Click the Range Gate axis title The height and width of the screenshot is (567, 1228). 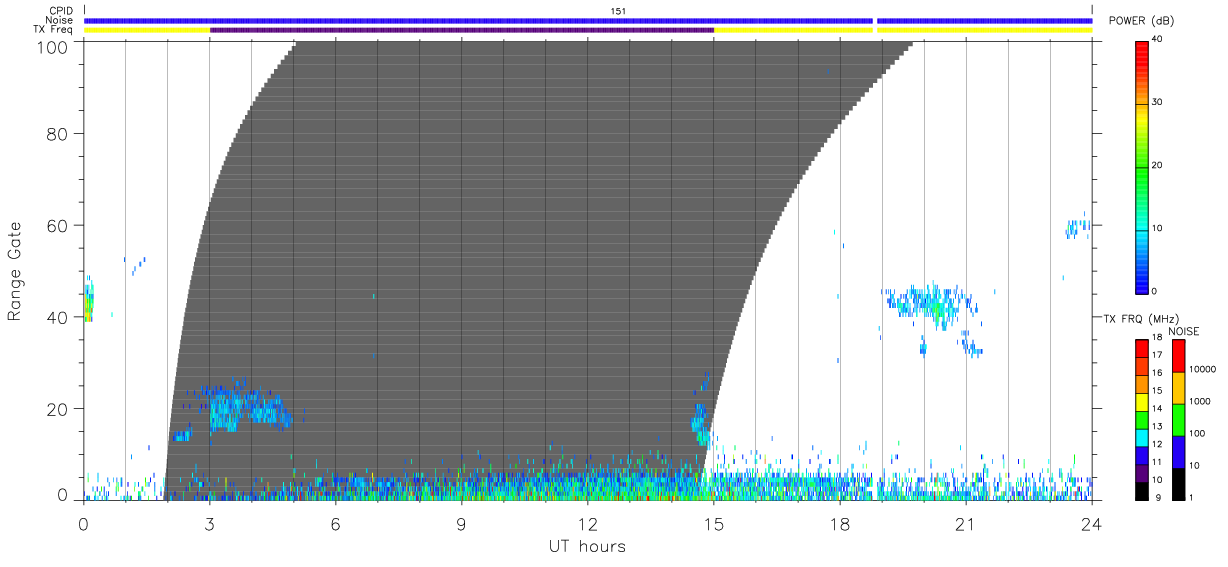15,271
